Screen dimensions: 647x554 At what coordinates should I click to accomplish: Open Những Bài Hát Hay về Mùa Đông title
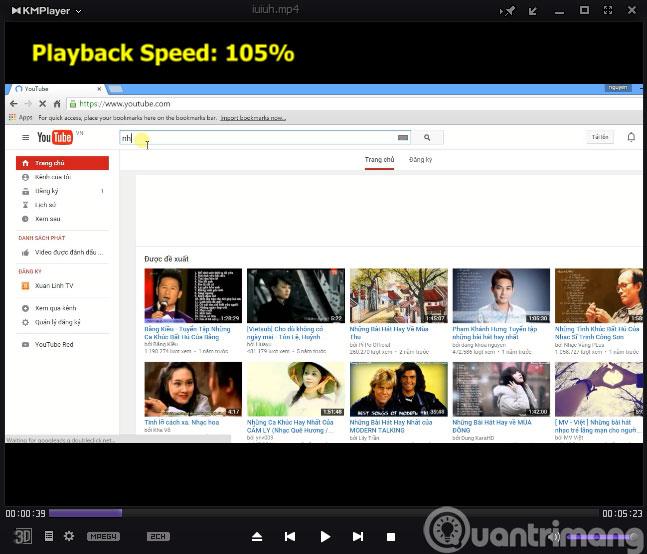pyautogui.click(x=492, y=426)
